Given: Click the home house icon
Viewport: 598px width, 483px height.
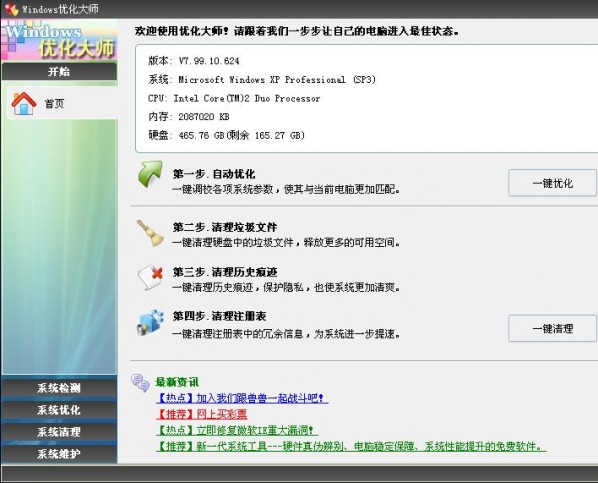Looking at the screenshot, I should (x=24, y=103).
